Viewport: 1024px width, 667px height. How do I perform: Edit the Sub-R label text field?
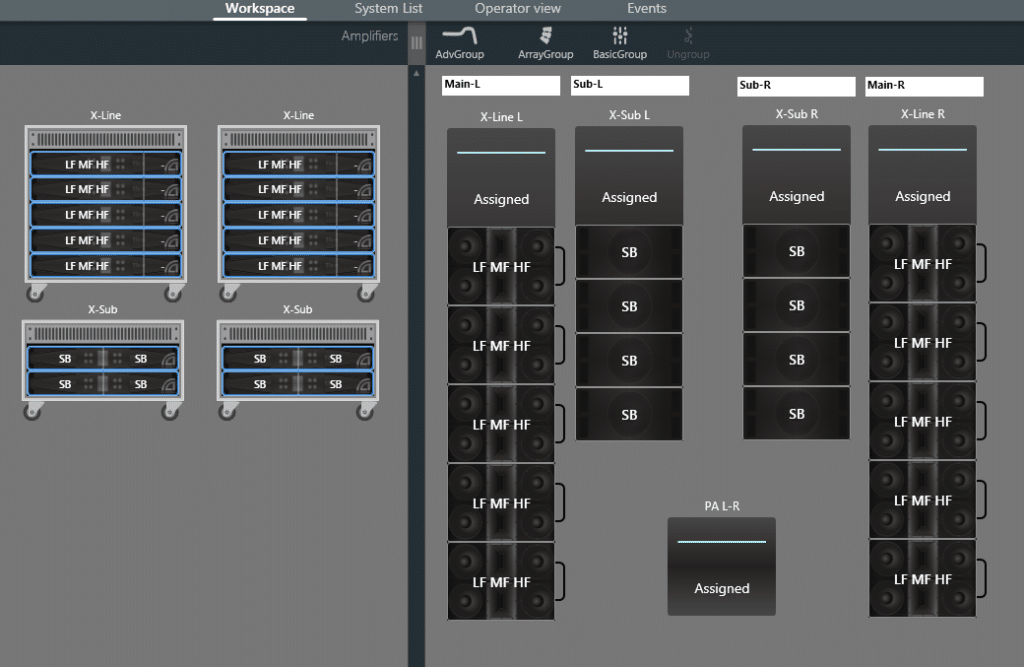click(x=795, y=86)
